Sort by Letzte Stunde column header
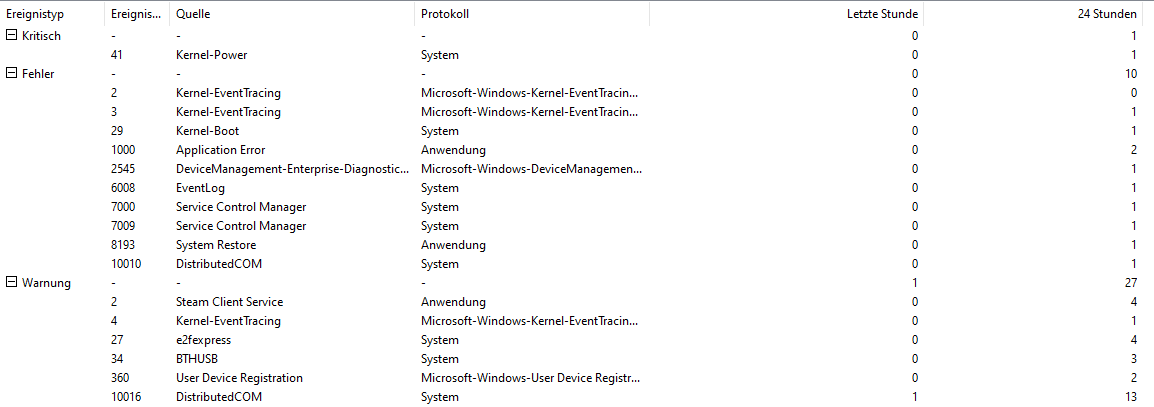 pyautogui.click(x=786, y=14)
